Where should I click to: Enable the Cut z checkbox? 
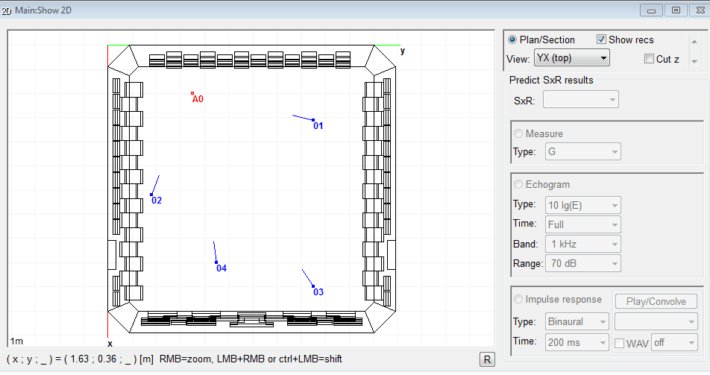pos(649,58)
